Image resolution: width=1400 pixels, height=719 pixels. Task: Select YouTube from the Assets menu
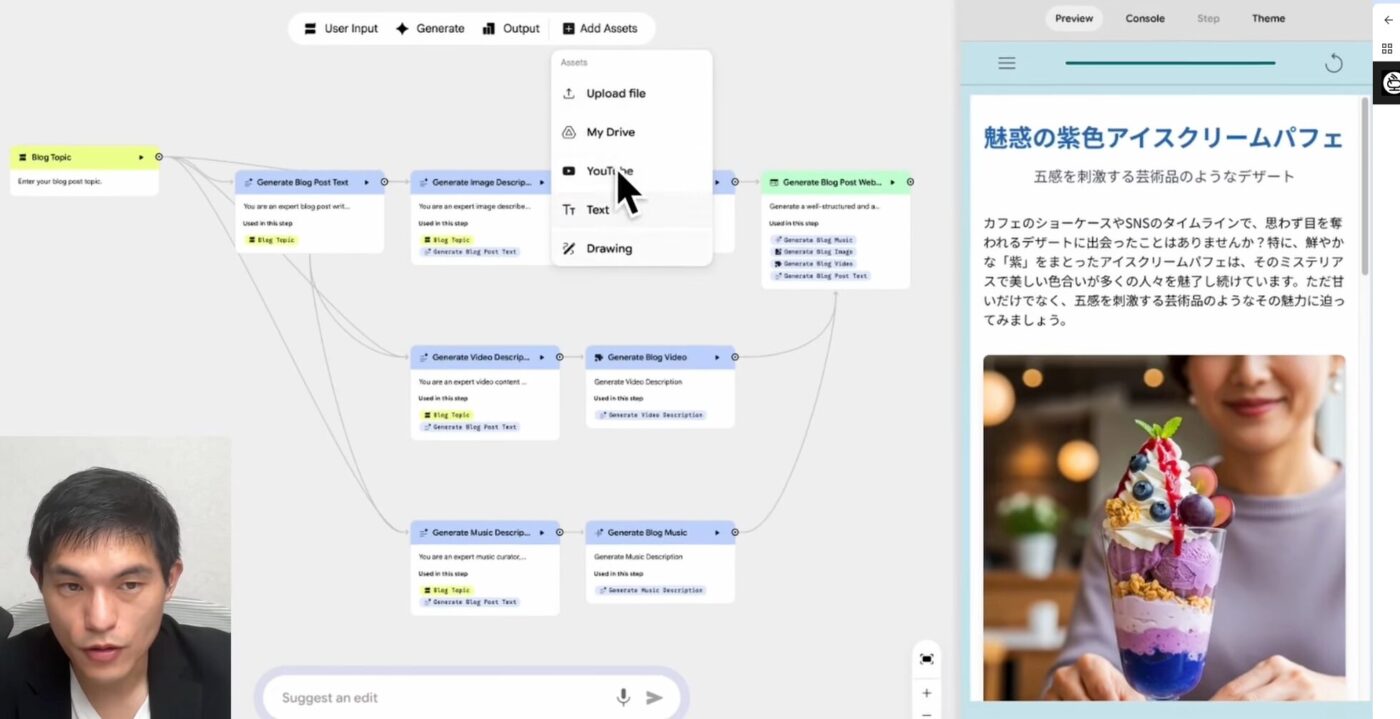(609, 171)
